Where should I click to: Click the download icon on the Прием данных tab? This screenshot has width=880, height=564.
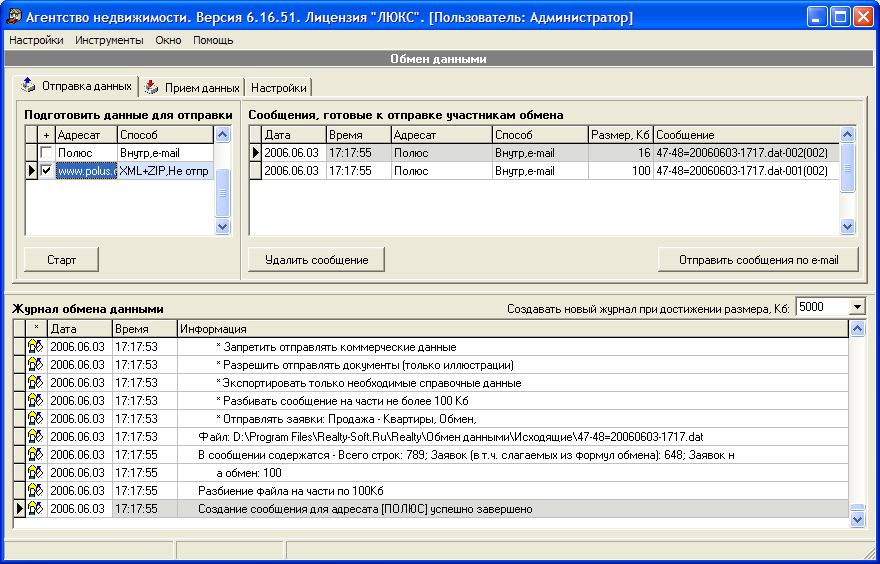(151, 87)
